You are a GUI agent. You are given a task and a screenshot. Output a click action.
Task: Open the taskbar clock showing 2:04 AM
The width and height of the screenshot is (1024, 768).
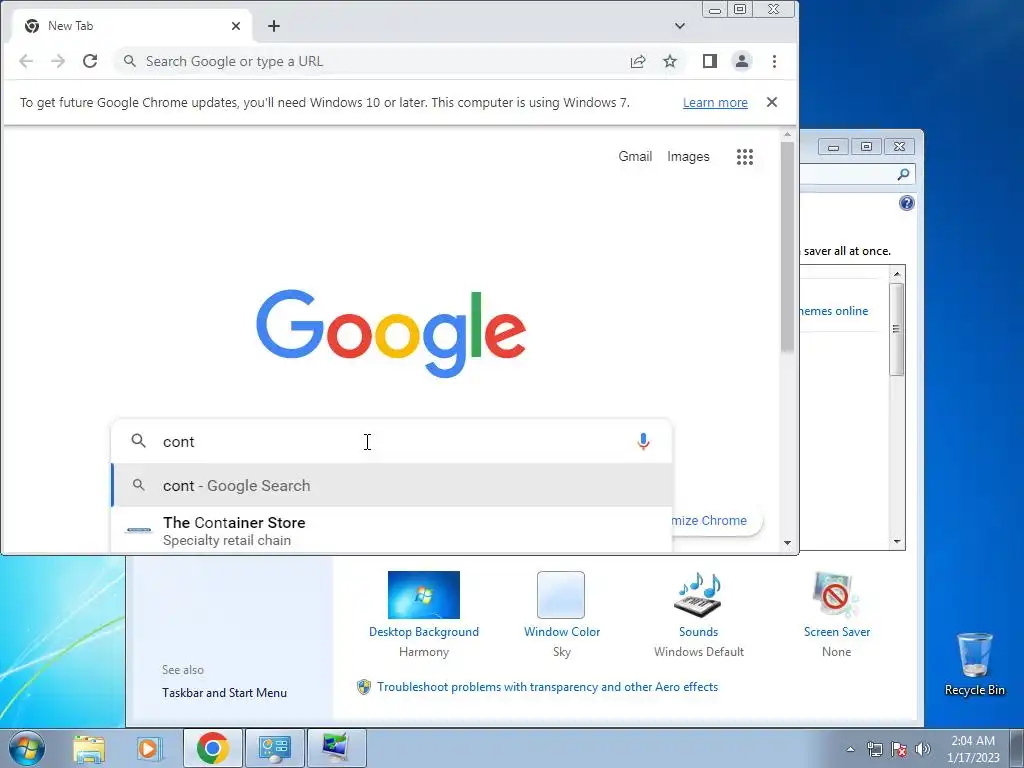click(x=973, y=748)
